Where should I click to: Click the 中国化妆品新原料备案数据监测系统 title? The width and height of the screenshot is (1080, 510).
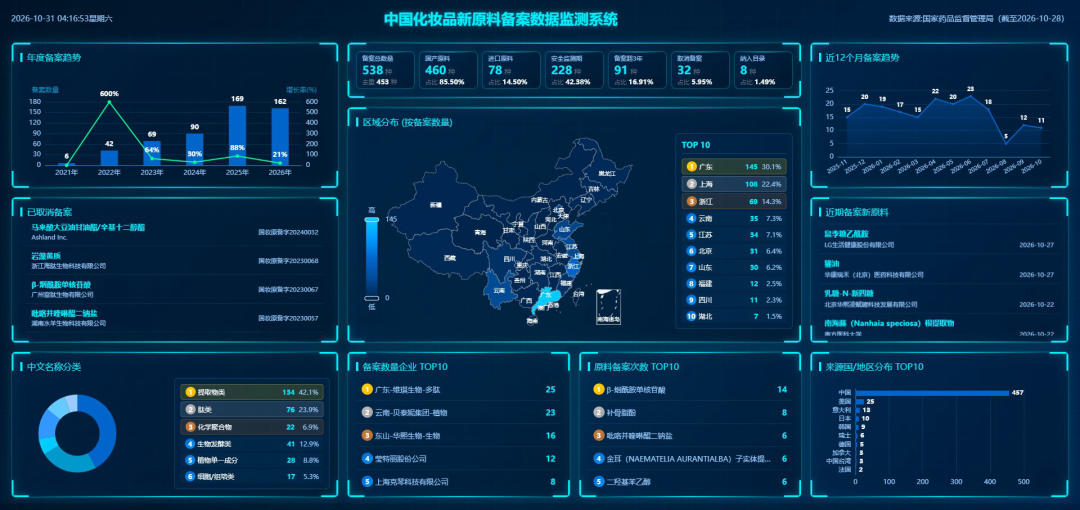[501, 19]
